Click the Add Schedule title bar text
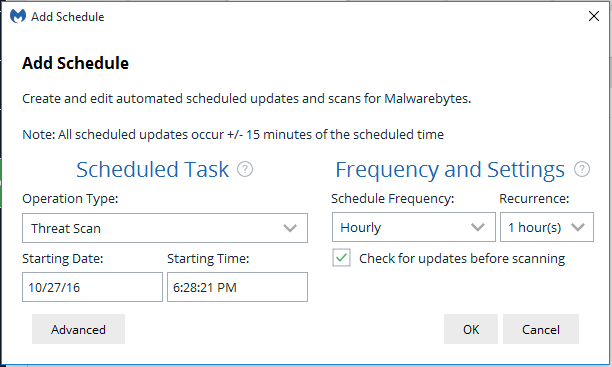 coord(68,17)
